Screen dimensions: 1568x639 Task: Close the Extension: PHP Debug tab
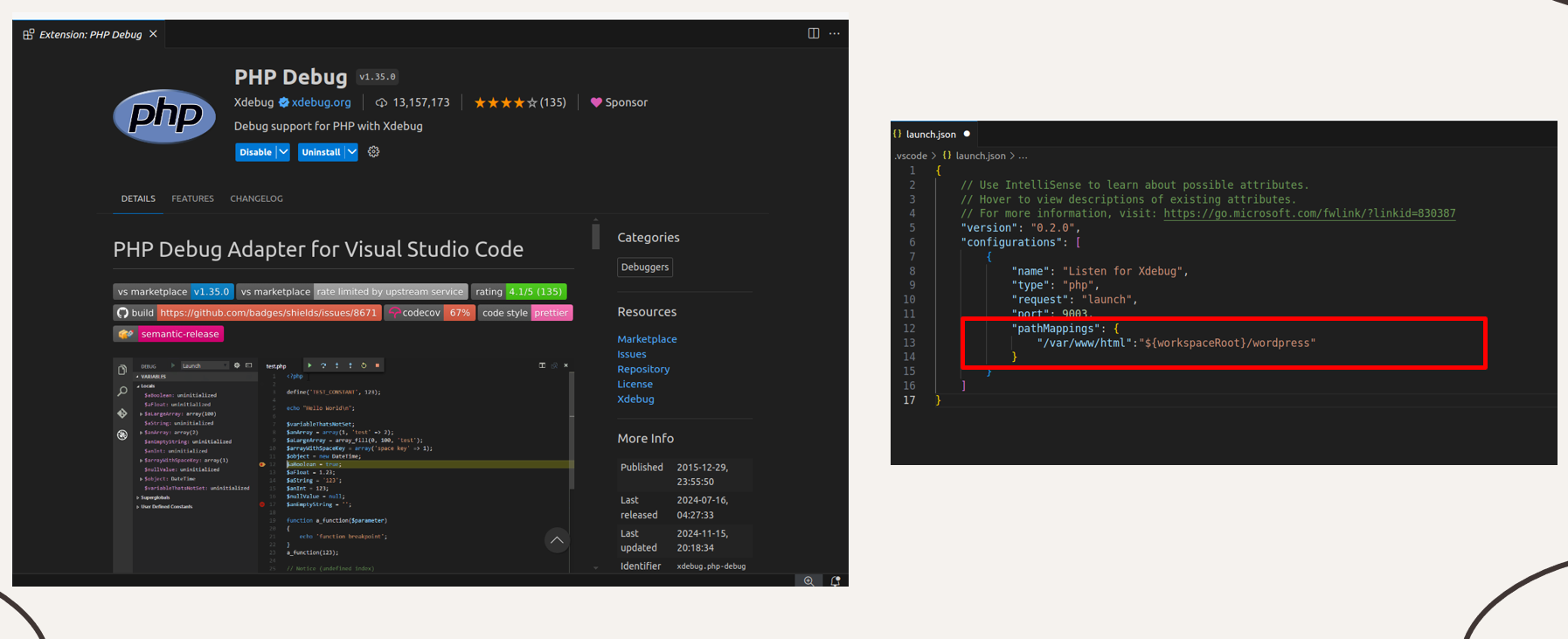pyautogui.click(x=153, y=34)
